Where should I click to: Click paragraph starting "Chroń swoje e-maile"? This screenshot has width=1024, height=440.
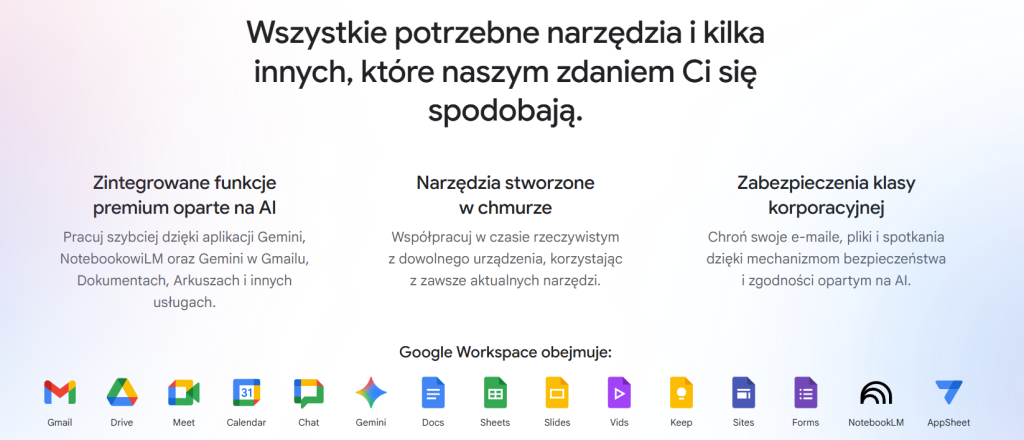(x=826, y=258)
